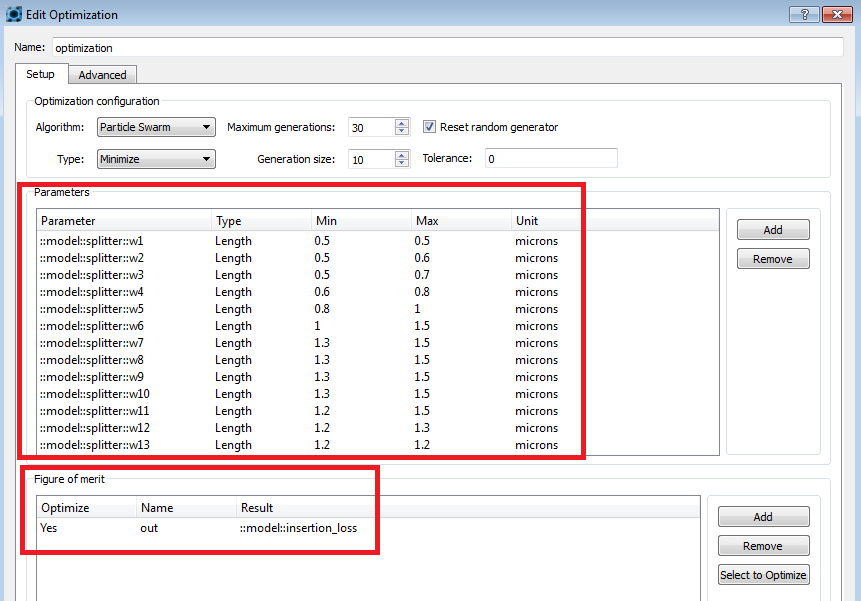Click the Edit Optimization application icon in title bar
Screen dimensions: 861x601
pos(13,13)
